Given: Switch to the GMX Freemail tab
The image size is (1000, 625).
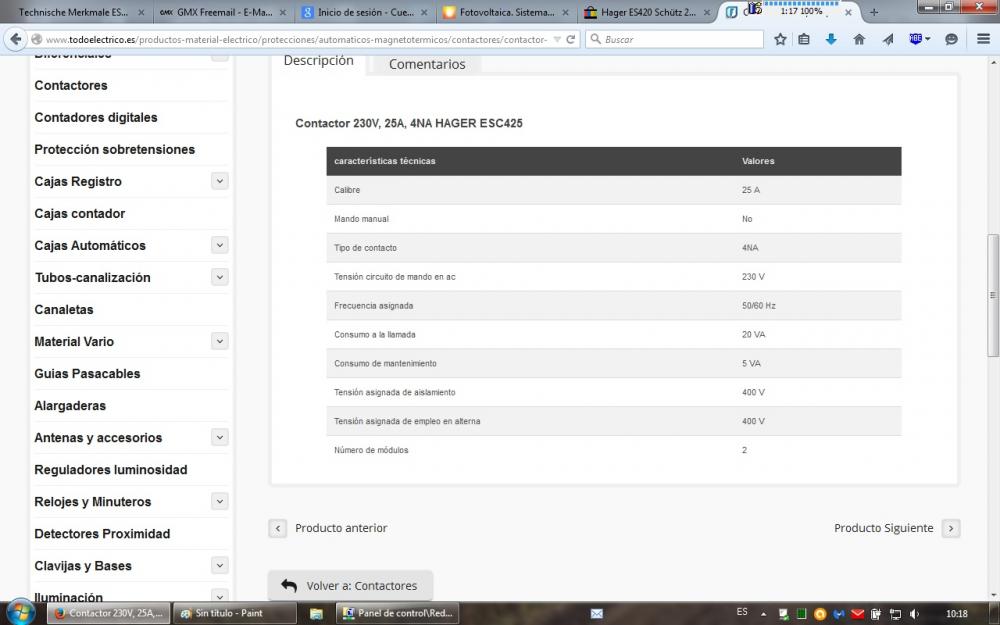Looking at the screenshot, I should 216,12.
